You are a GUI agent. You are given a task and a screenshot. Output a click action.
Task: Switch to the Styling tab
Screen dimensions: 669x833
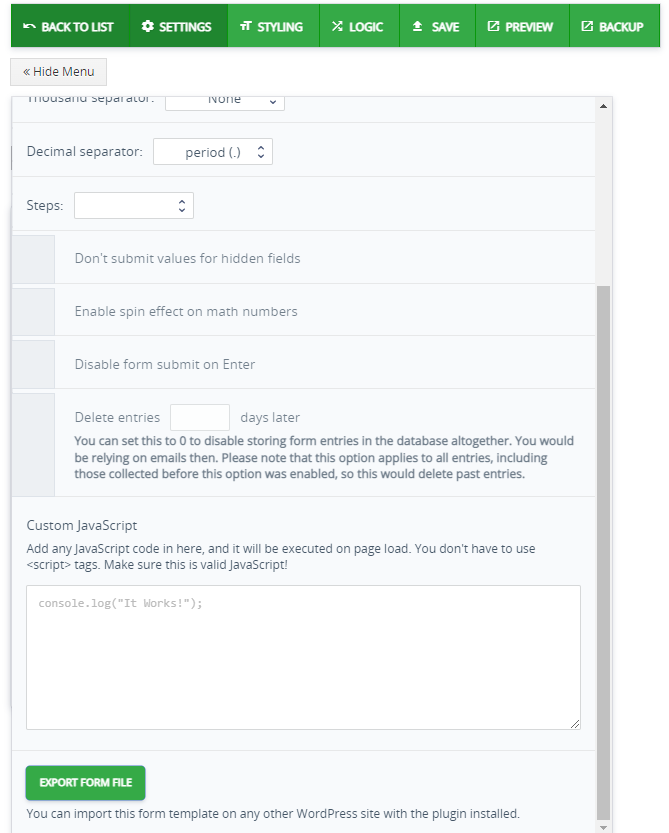point(274,26)
